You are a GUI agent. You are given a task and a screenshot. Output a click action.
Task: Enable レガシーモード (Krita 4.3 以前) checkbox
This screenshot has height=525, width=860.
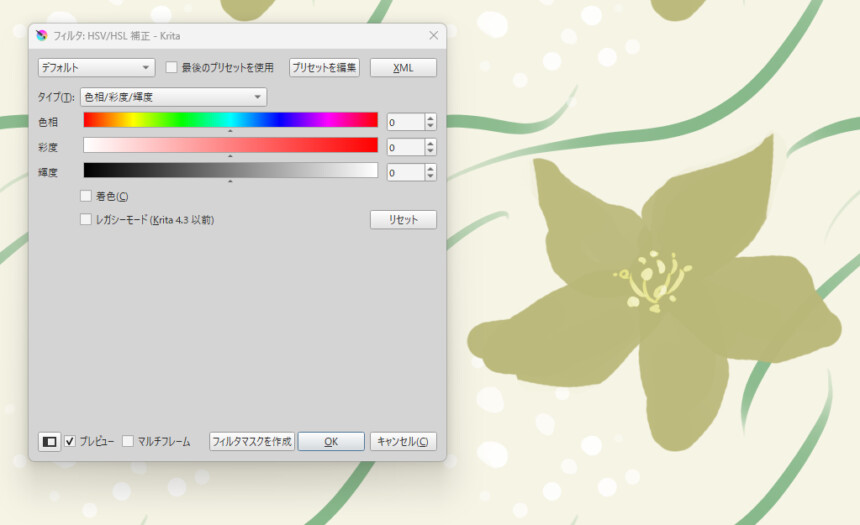(x=86, y=219)
